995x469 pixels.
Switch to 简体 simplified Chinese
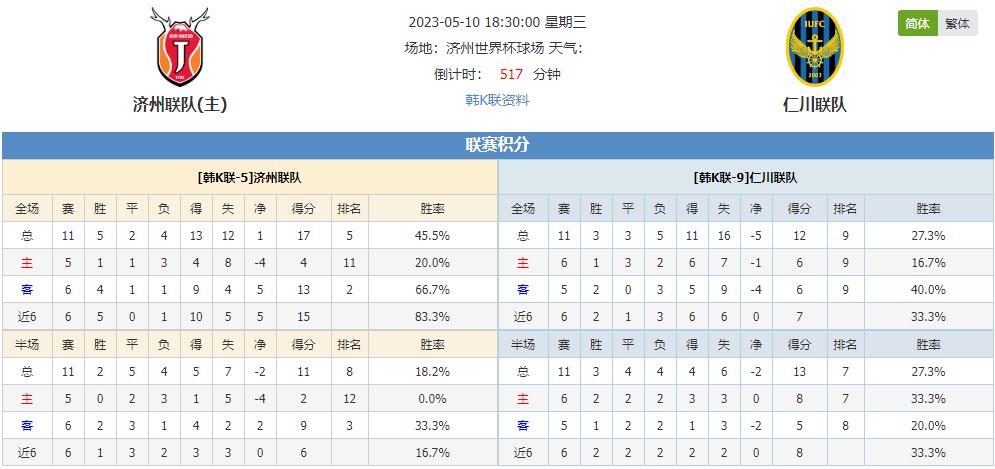click(x=918, y=23)
